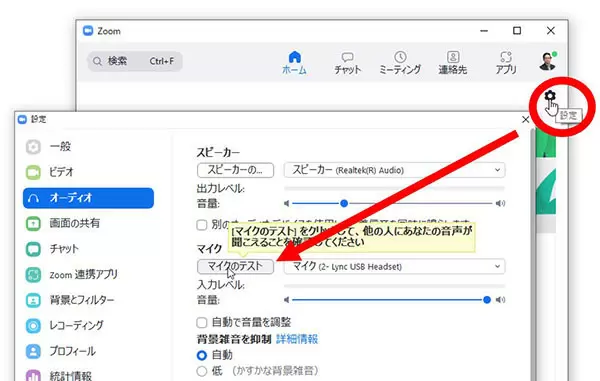
Task: Click the オーディオ headphone icon
Action: pos(33,198)
